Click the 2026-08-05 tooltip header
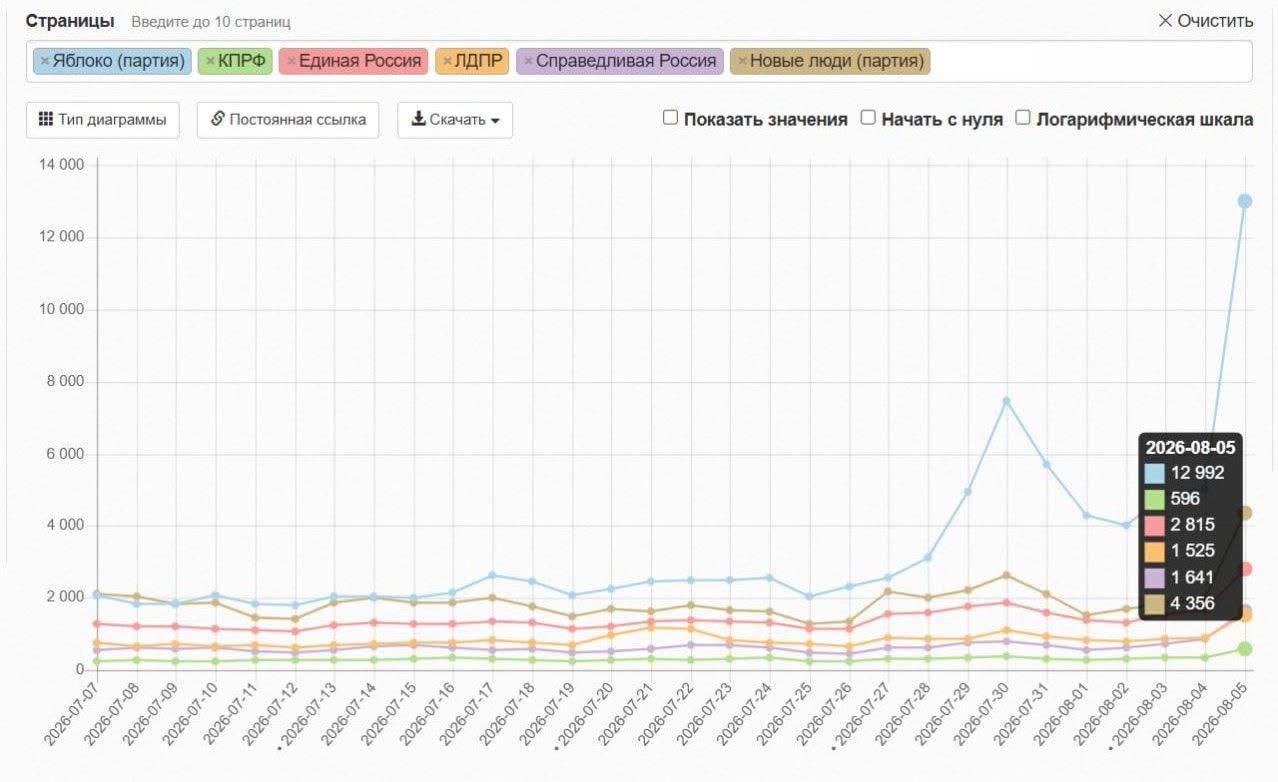1278x782 pixels. (1190, 447)
